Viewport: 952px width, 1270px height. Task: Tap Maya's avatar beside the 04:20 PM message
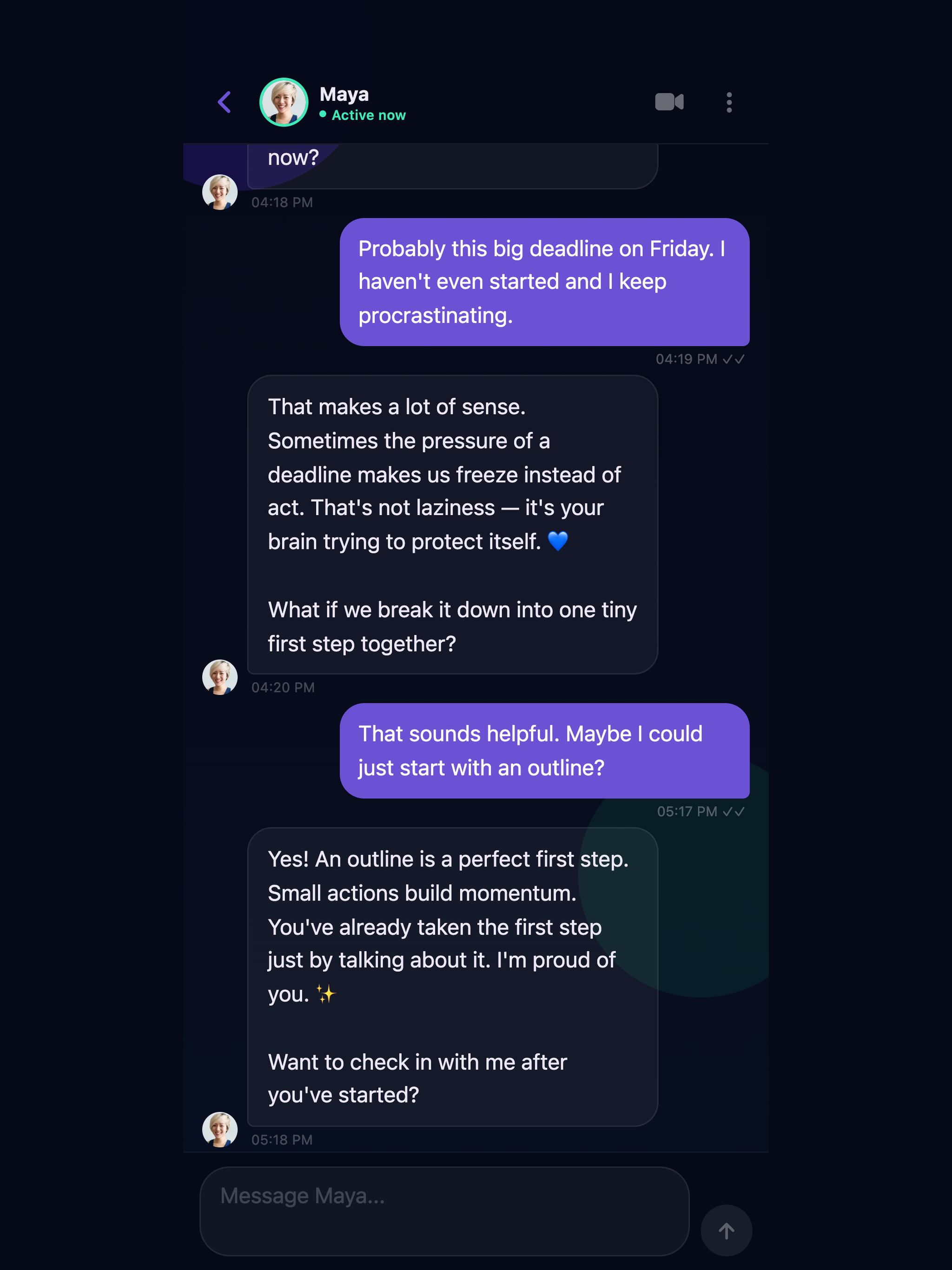click(x=220, y=677)
